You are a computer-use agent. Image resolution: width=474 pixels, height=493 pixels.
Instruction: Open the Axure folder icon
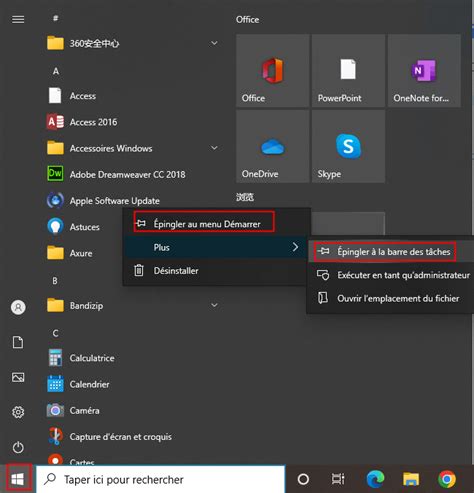tap(55, 253)
